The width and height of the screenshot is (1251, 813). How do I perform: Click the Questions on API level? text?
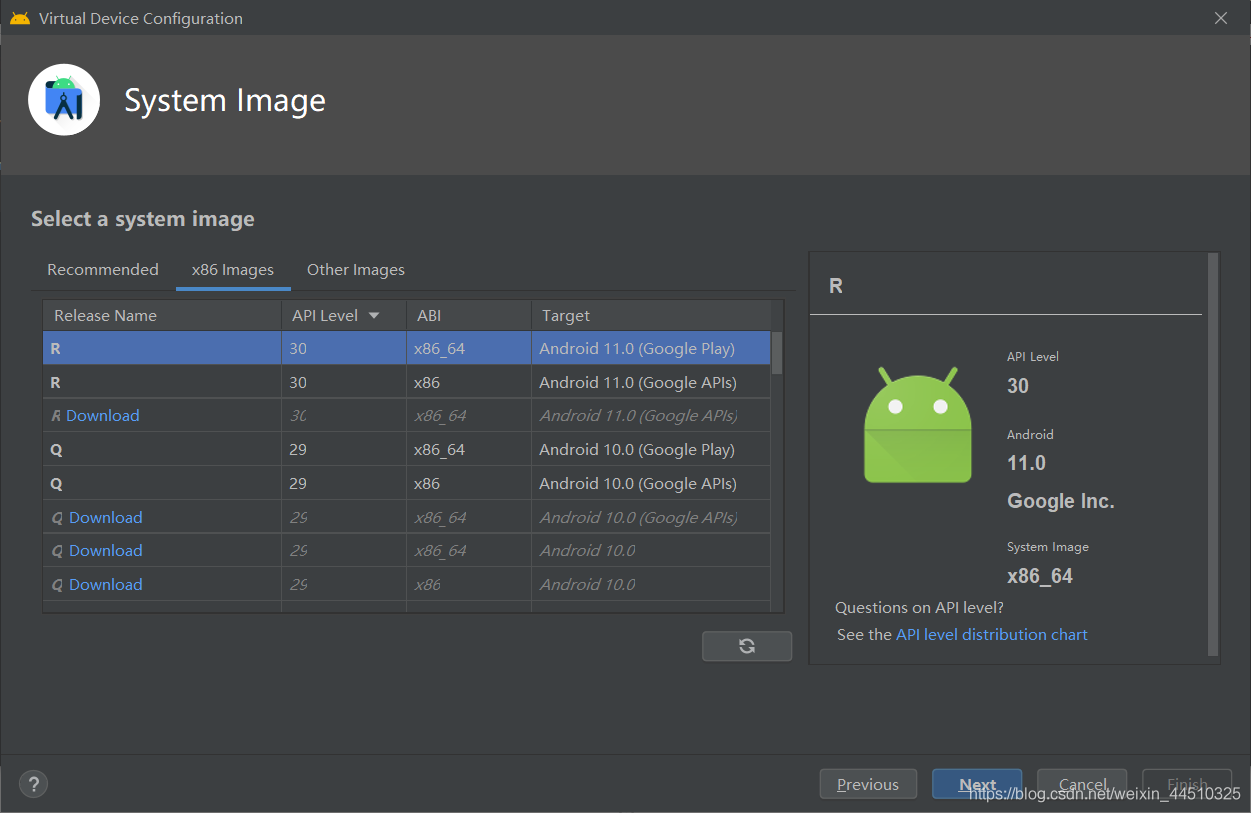tap(919, 608)
